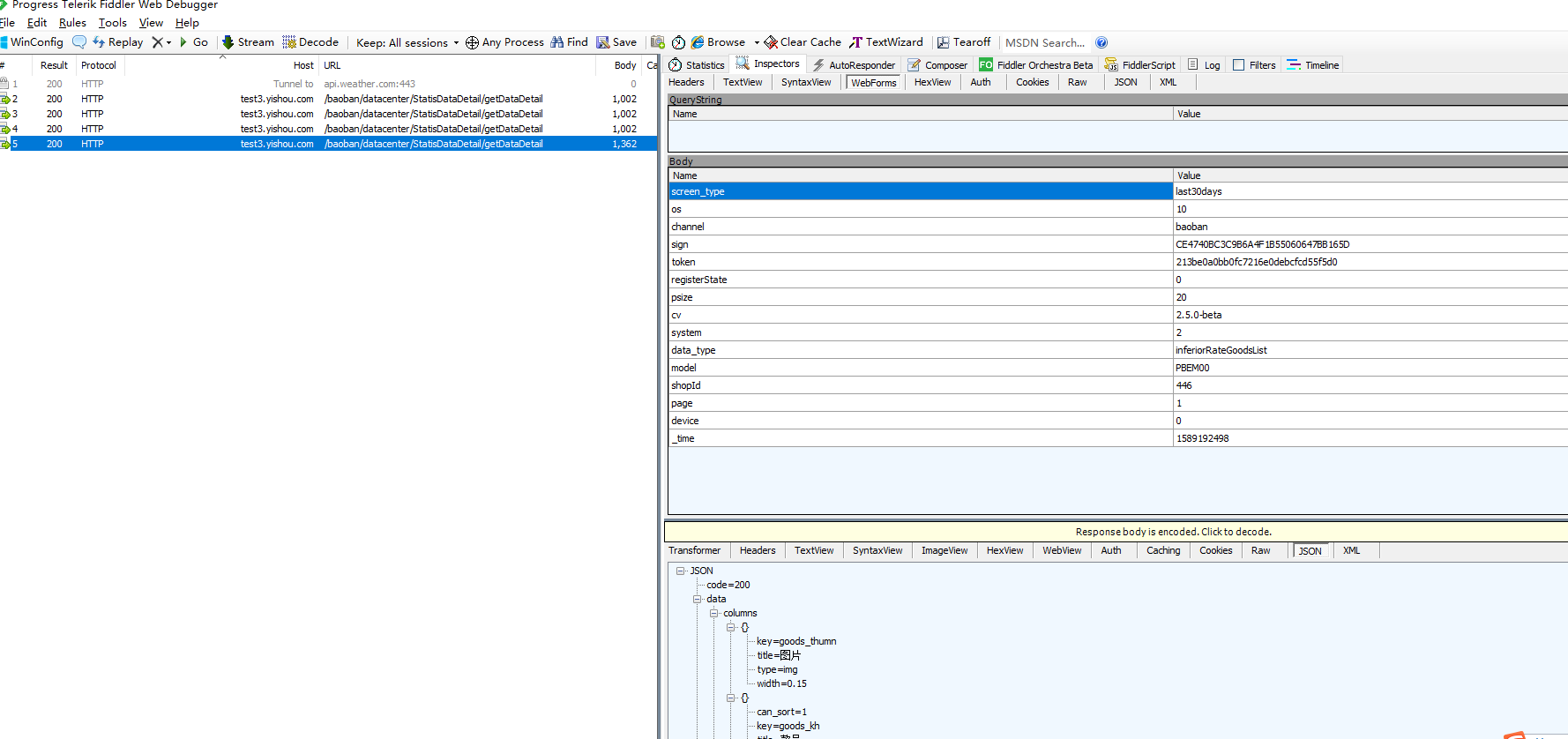Select response inspector WebView tab

(x=1062, y=550)
